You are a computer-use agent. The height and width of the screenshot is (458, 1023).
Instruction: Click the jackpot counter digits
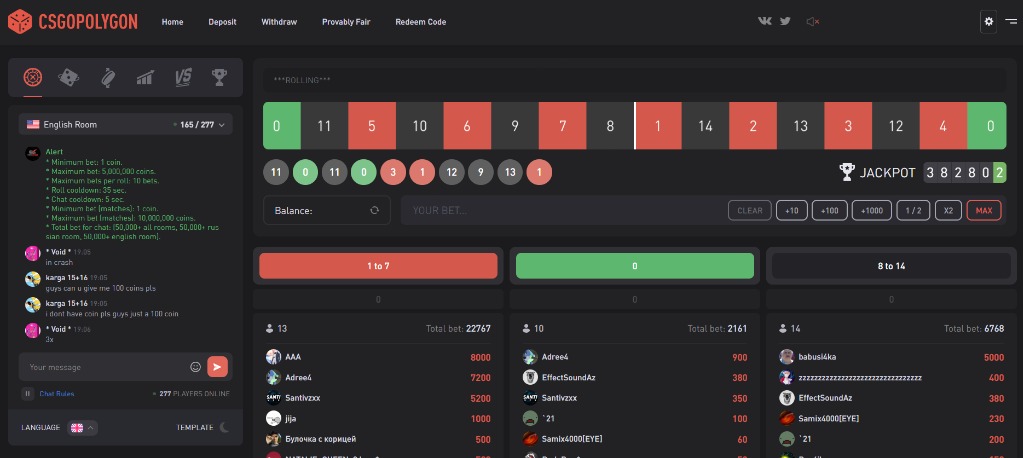965,173
